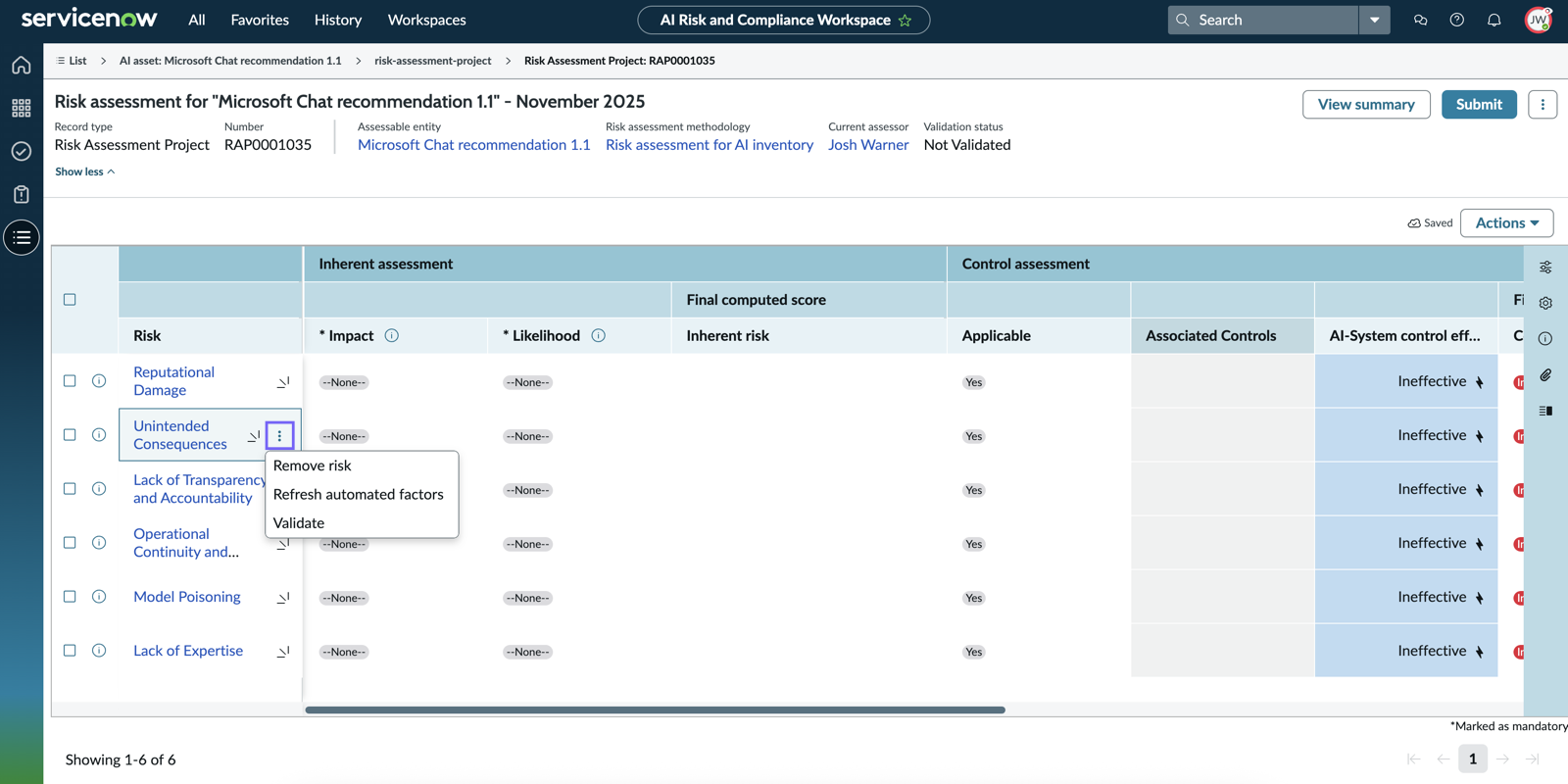Open Impact dropdown for Model Poisoning
This screenshot has height=784, width=1568.
pyautogui.click(x=344, y=598)
